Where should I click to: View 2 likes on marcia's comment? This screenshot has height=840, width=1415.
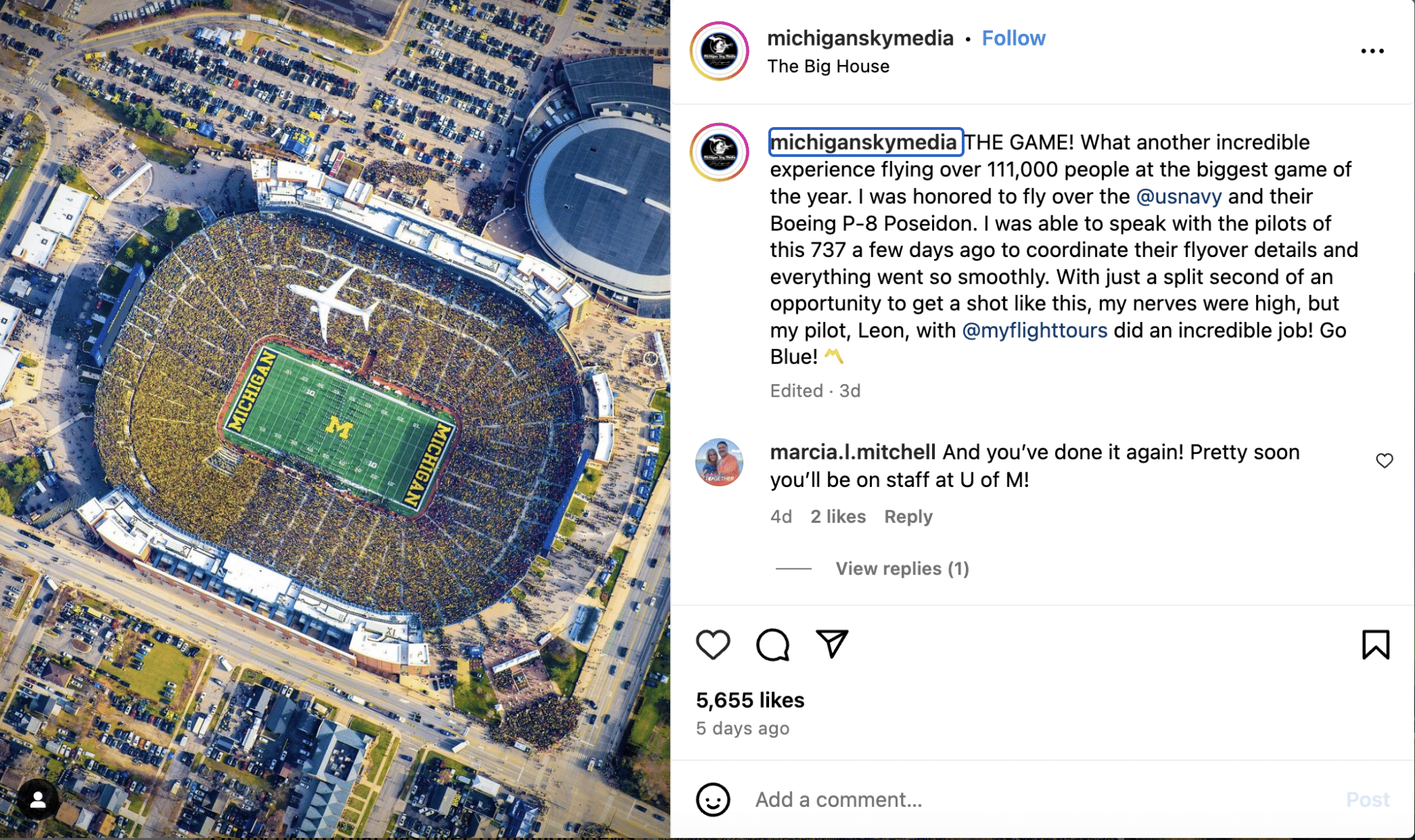coord(837,517)
